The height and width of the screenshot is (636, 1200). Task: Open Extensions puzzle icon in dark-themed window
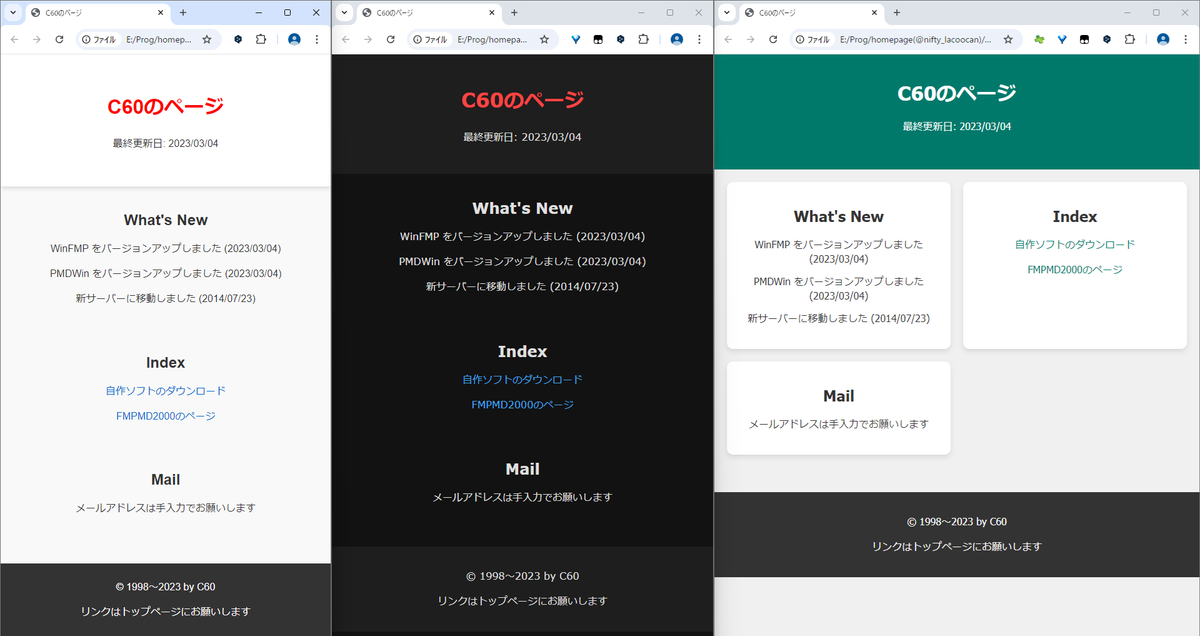643,39
